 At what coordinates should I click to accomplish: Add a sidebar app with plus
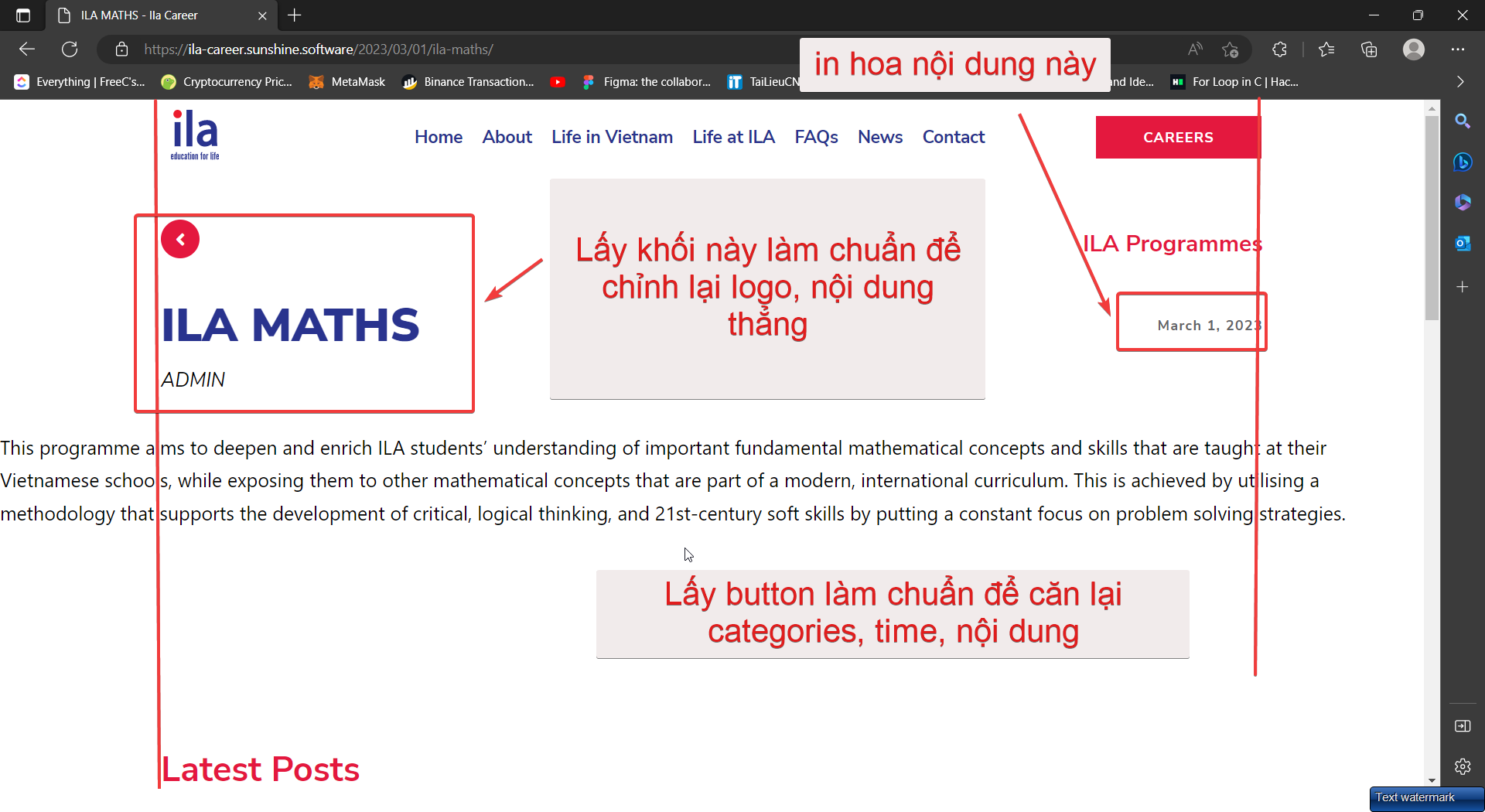click(x=1463, y=287)
